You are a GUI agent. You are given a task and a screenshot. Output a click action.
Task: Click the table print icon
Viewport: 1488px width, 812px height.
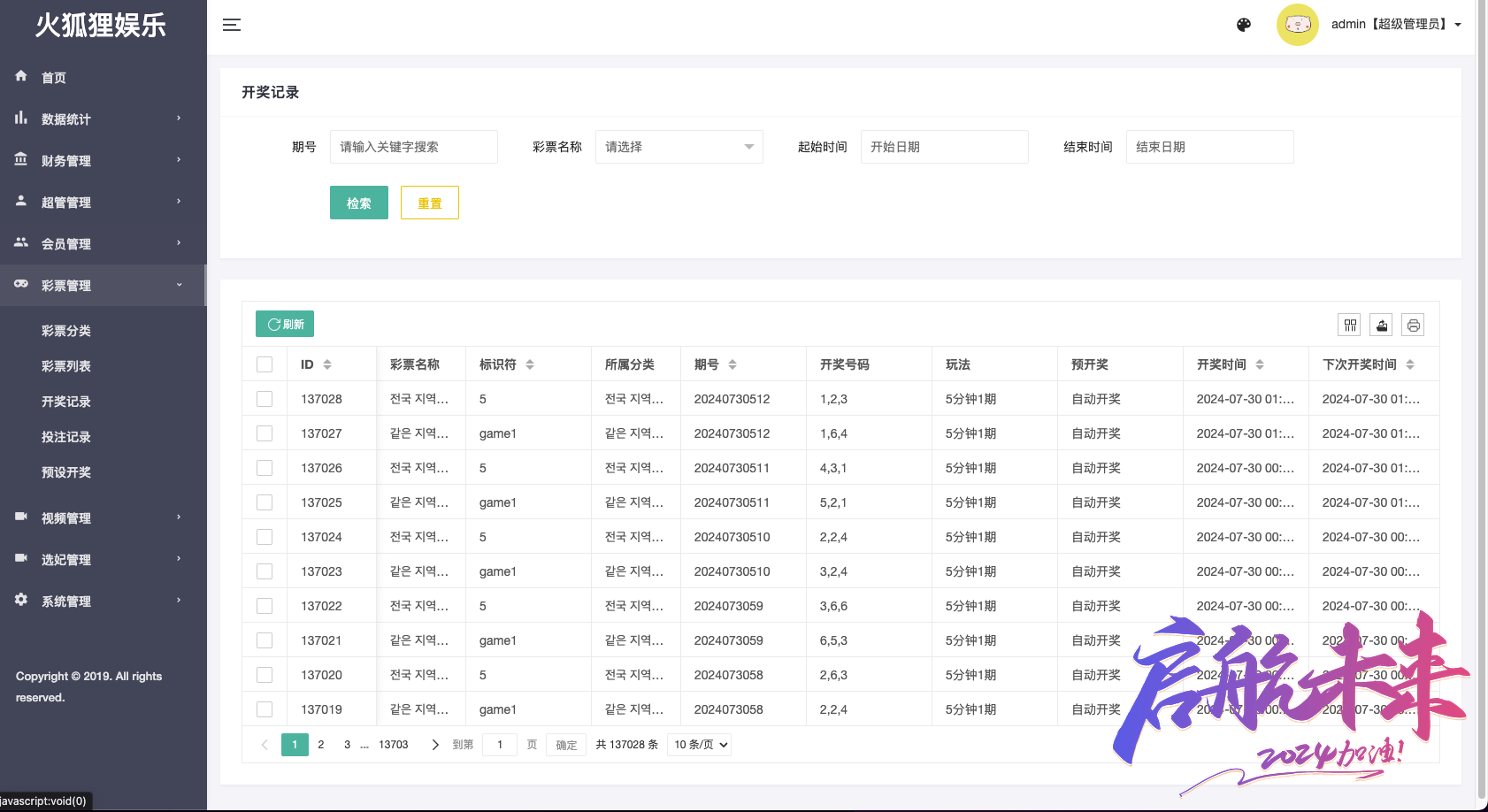[1414, 326]
